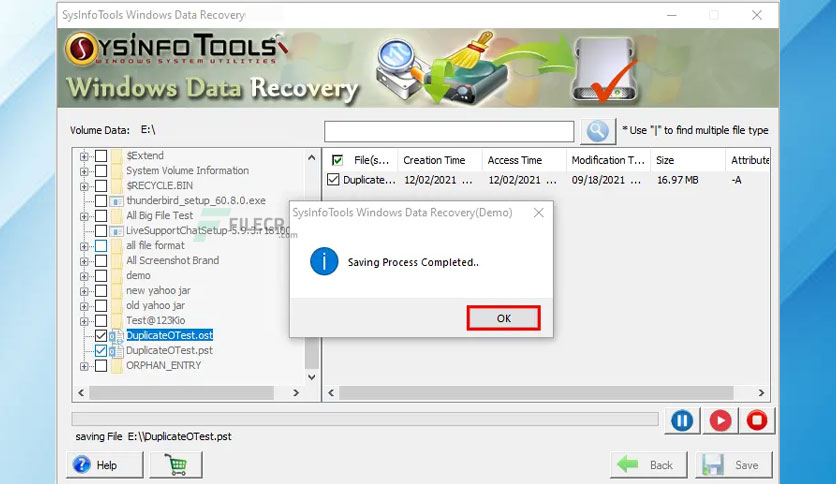Click the ORPHAN_ENTRY folder icon

(x=117, y=366)
